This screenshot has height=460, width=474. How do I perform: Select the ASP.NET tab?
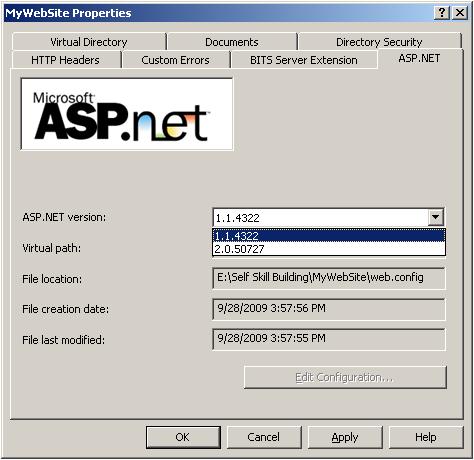click(420, 58)
